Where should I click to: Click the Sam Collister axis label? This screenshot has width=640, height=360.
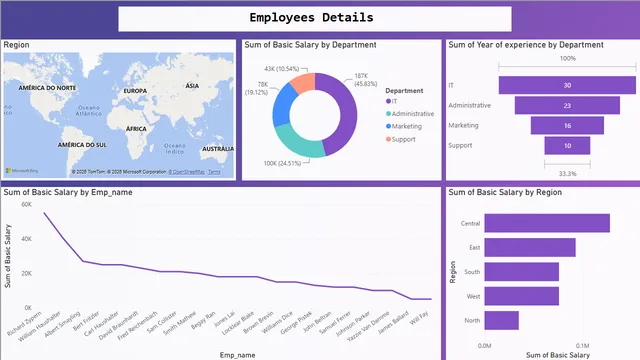tap(161, 322)
